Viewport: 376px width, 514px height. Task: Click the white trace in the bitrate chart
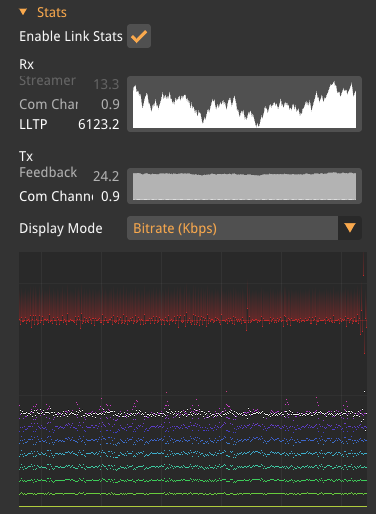pyautogui.click(x=193, y=413)
